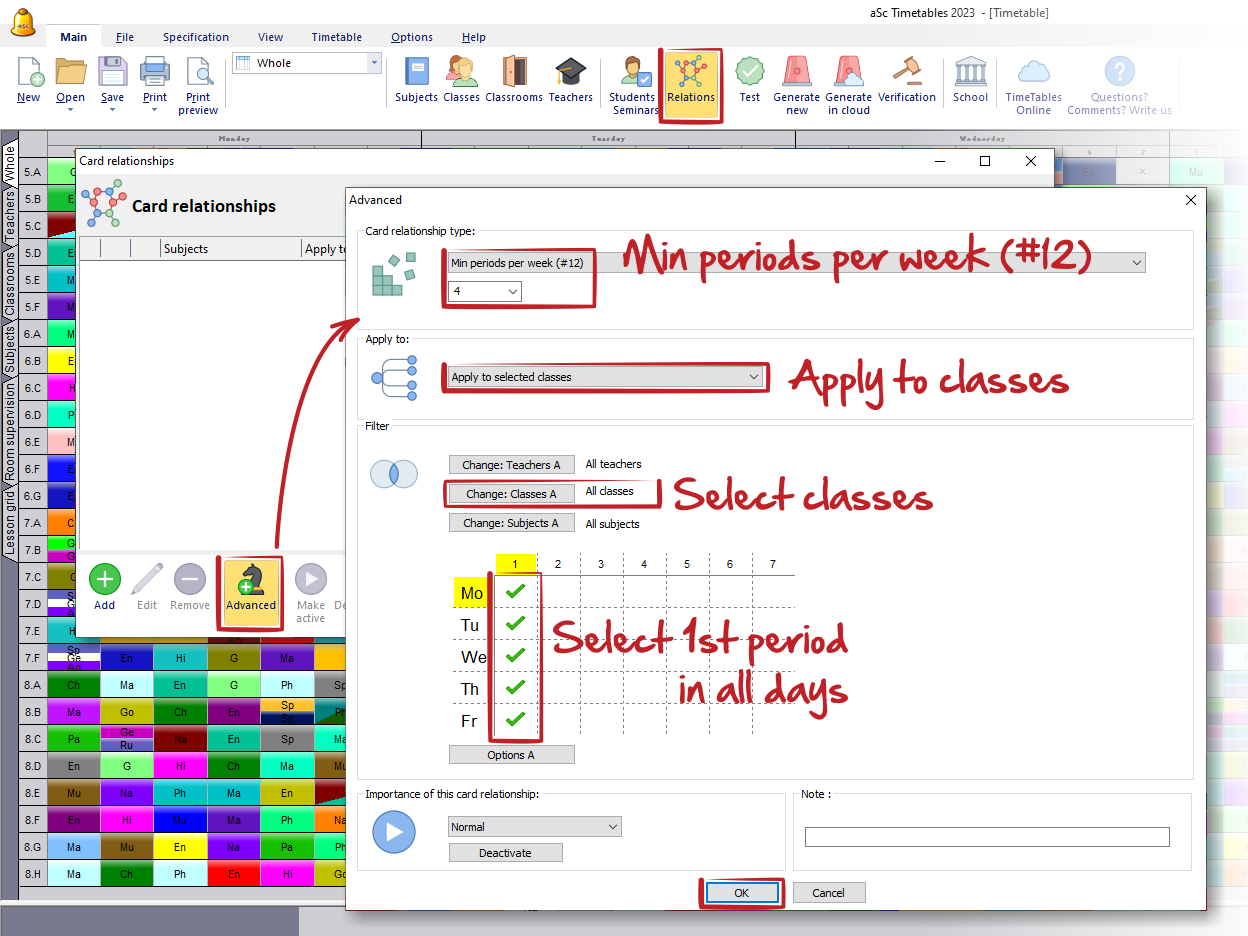Open the File menu
The height and width of the screenshot is (936, 1248).
pos(125,37)
